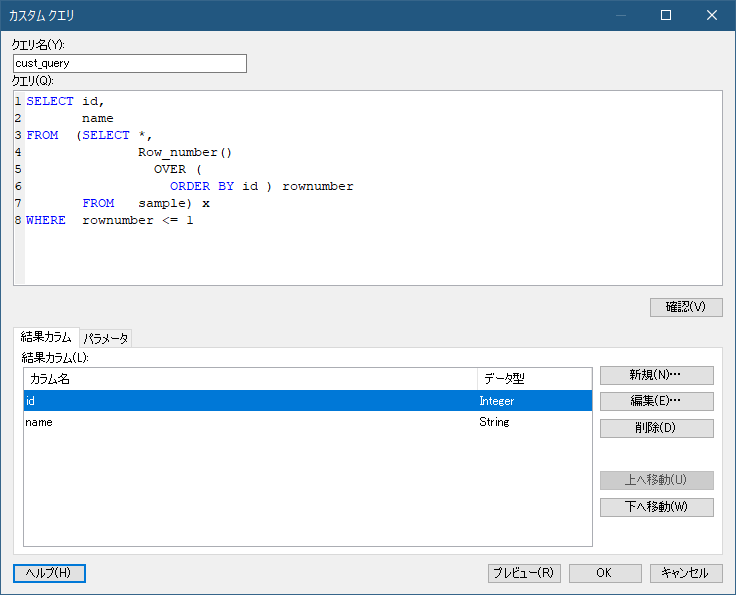Viewport: 736px width, 595px height.
Task: Click the 下へ移動(W) move down button
Action: click(x=657, y=507)
